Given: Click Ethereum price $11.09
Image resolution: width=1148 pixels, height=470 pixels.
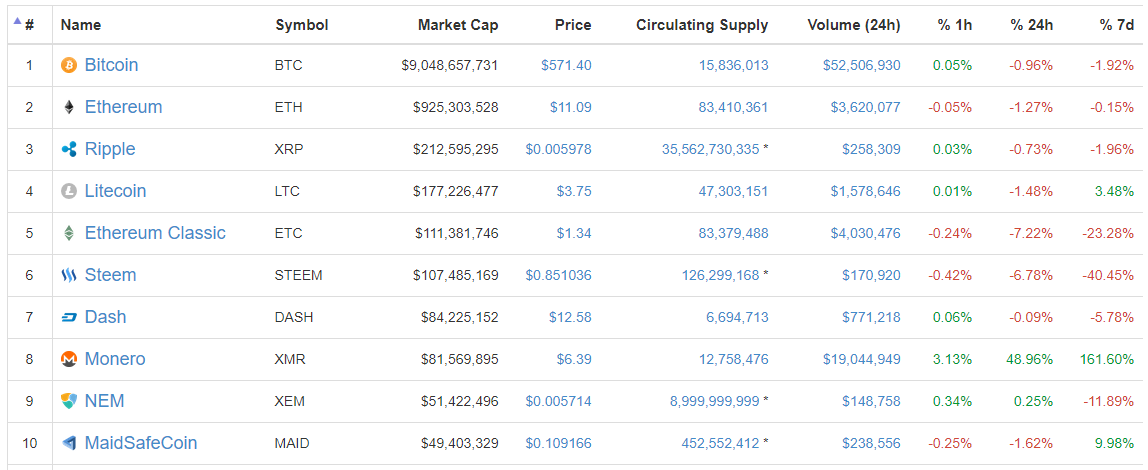Looking at the screenshot, I should (570, 108).
